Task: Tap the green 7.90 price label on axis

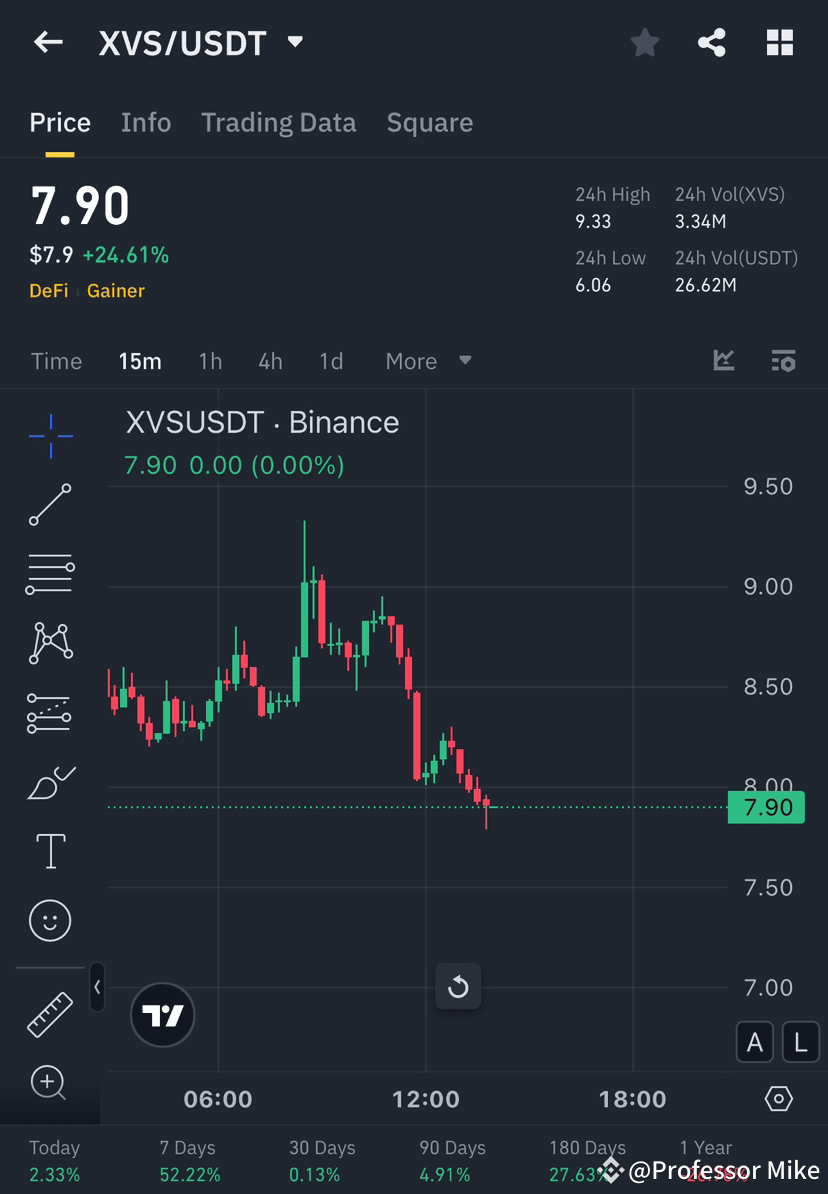Action: (x=766, y=807)
